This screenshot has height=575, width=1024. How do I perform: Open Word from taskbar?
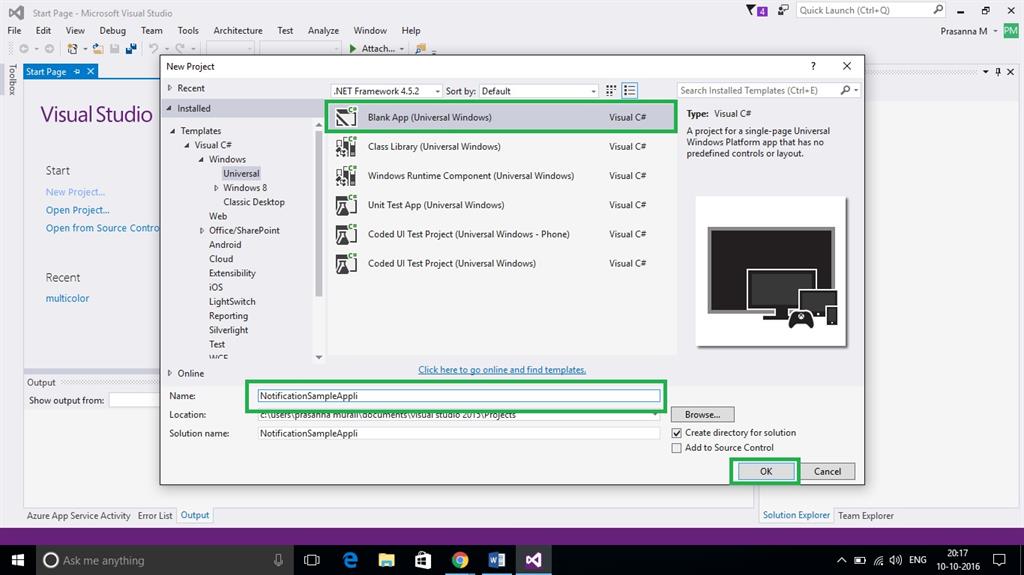tap(496, 560)
